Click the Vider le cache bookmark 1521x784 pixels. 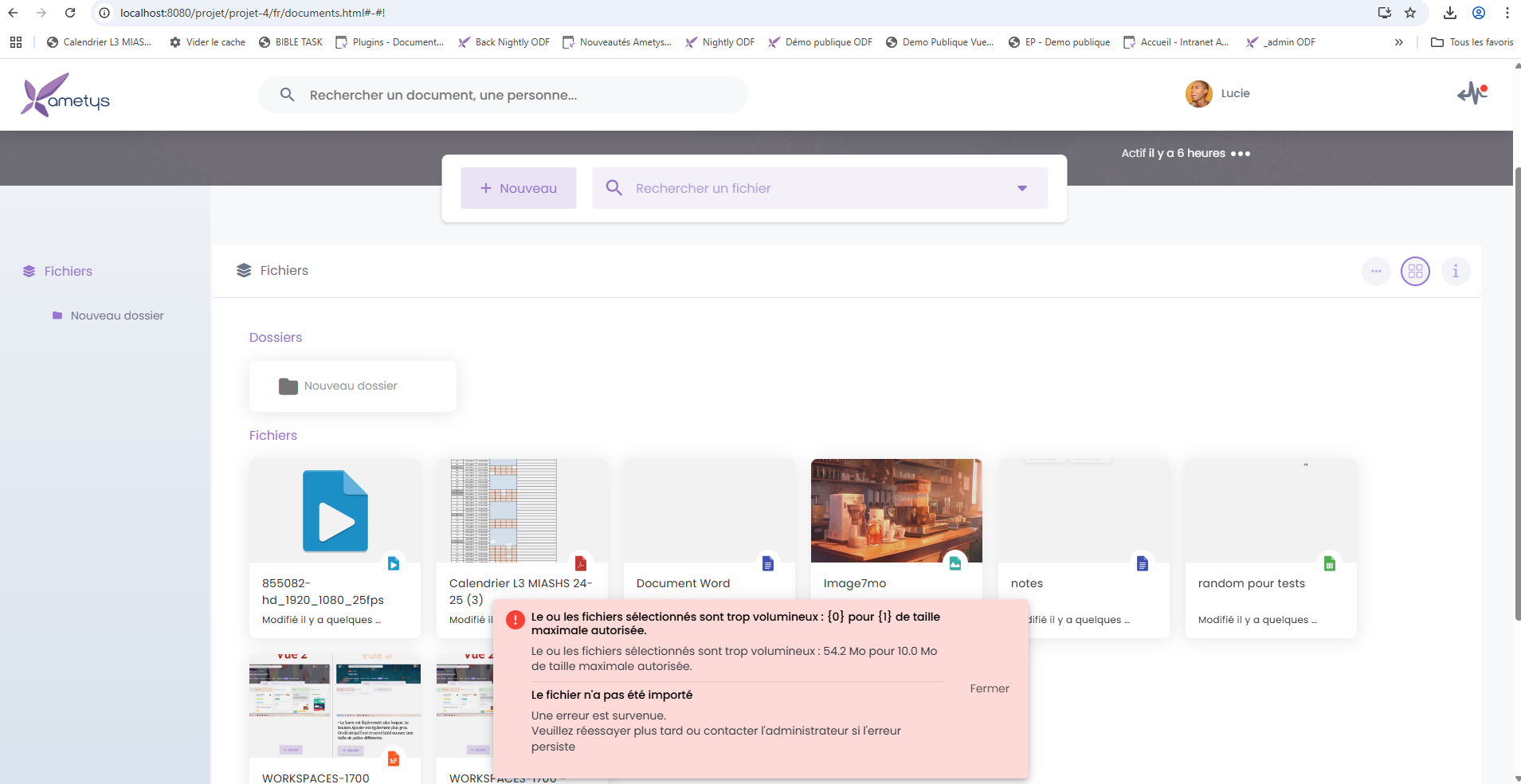pyautogui.click(x=207, y=42)
